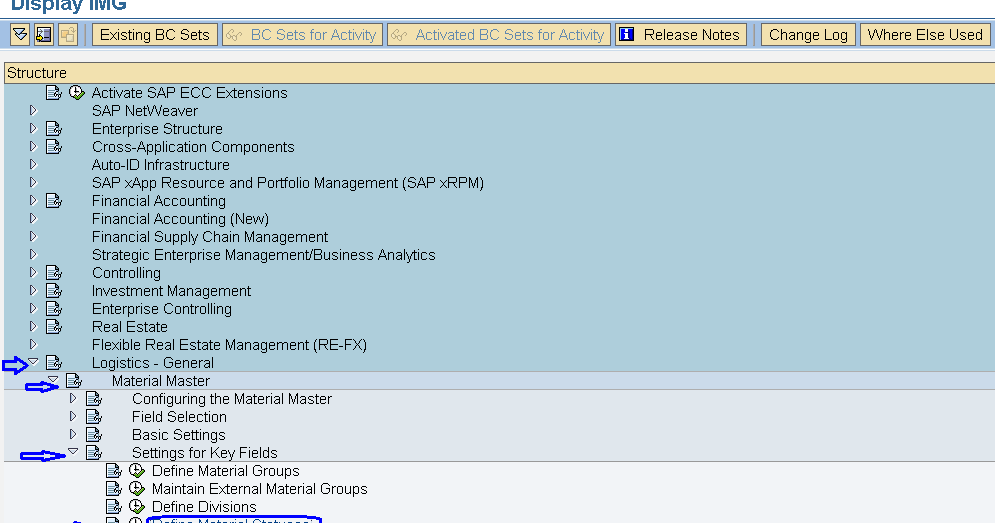This screenshot has height=523, width=995.
Task: Execute the Activate SAP ECC Extensions activity clock icon
Action: pos(77,93)
